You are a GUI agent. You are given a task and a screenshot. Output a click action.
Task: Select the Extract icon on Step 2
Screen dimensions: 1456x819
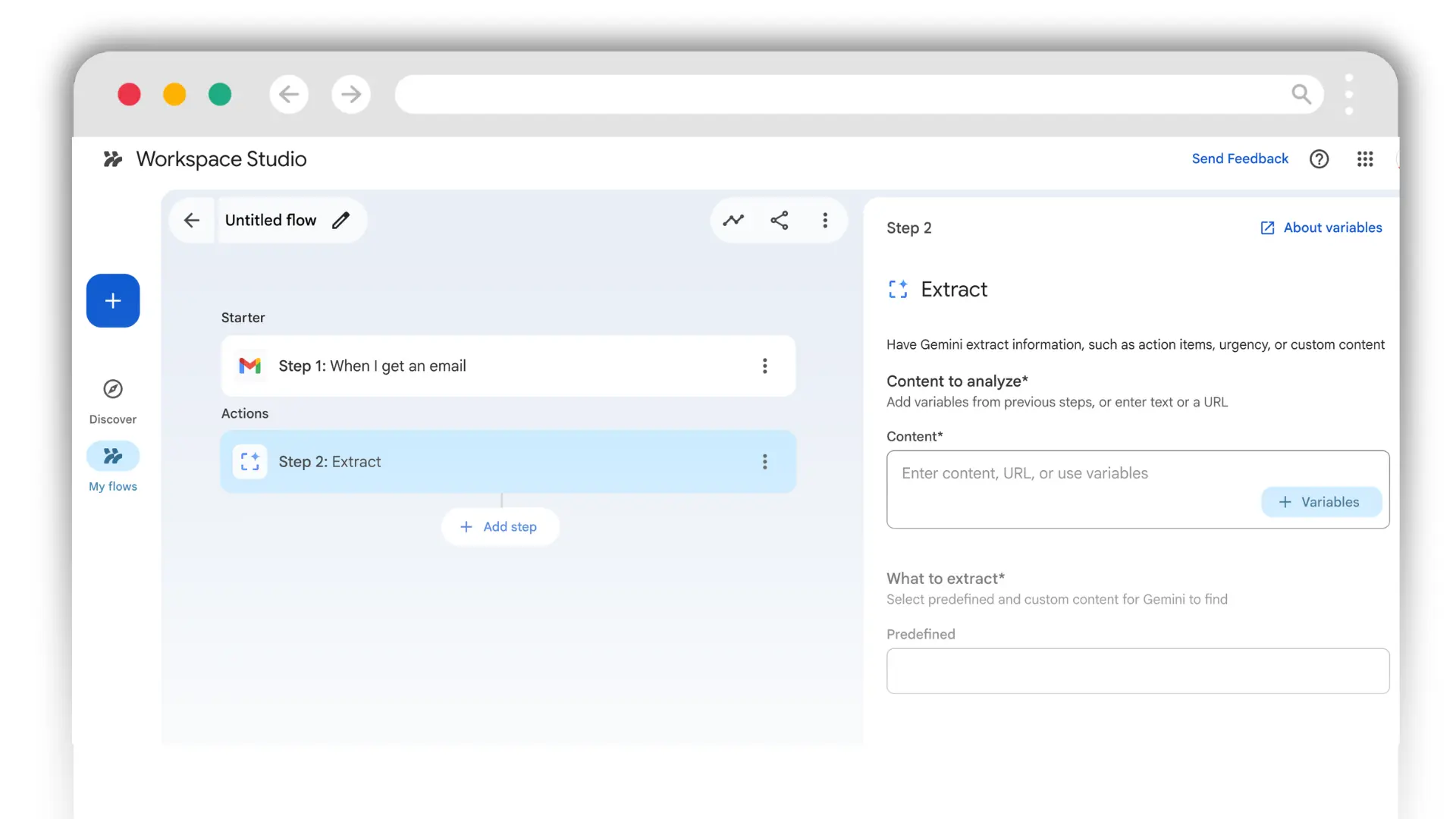(x=249, y=461)
